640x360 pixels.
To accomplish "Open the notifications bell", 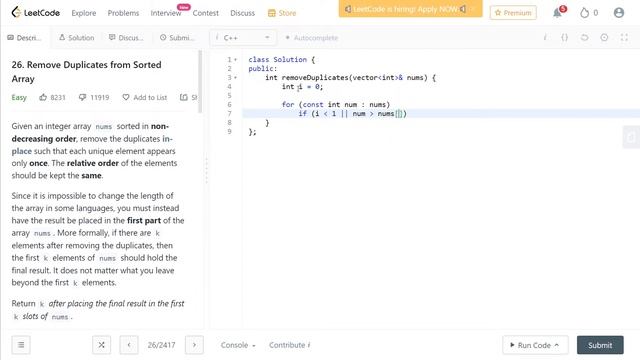I will pyautogui.click(x=558, y=13).
